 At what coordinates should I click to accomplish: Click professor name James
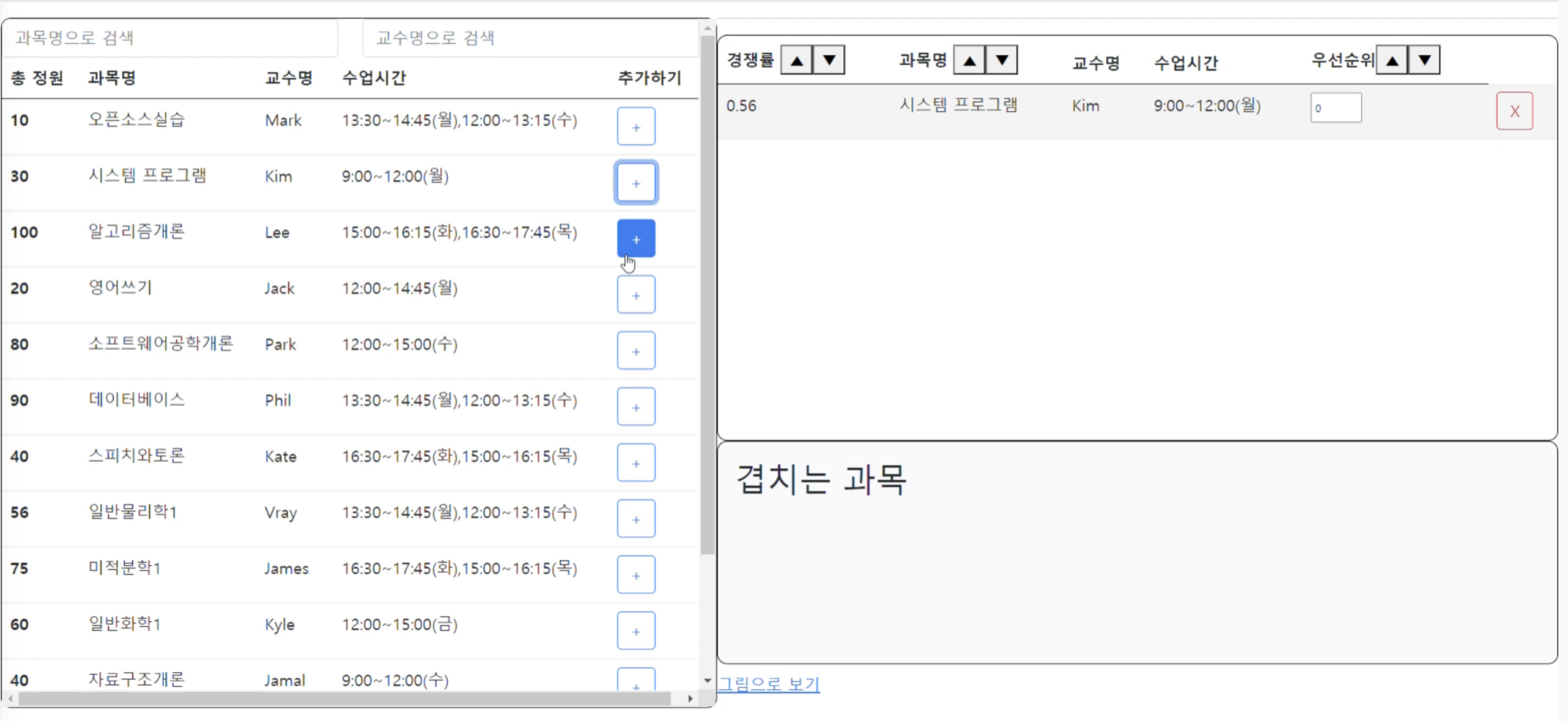pos(286,568)
